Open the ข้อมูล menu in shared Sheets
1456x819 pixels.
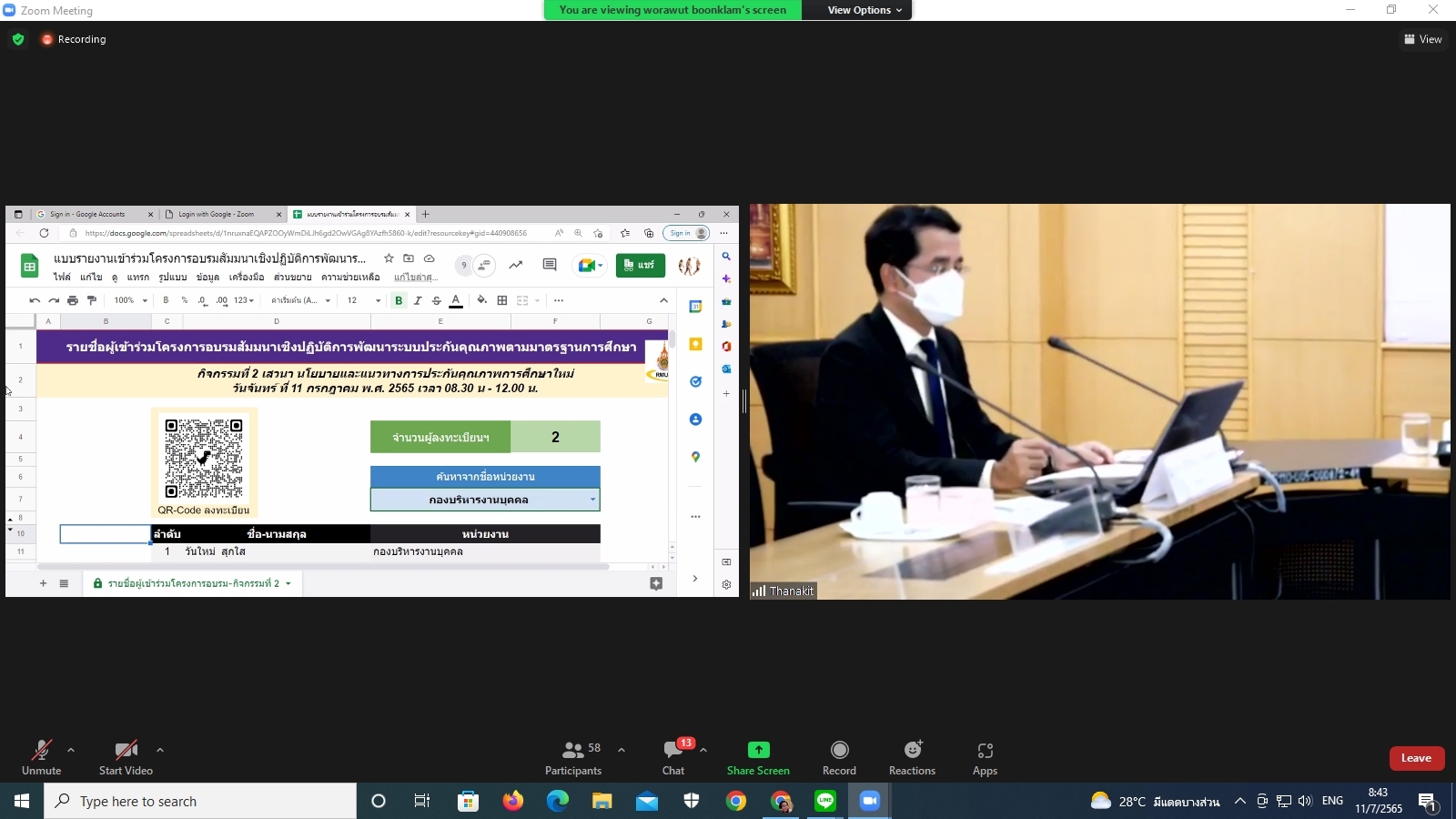pos(207,277)
